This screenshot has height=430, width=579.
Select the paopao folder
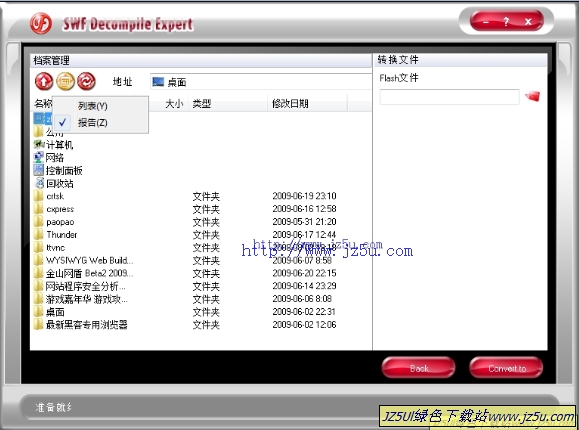60,222
